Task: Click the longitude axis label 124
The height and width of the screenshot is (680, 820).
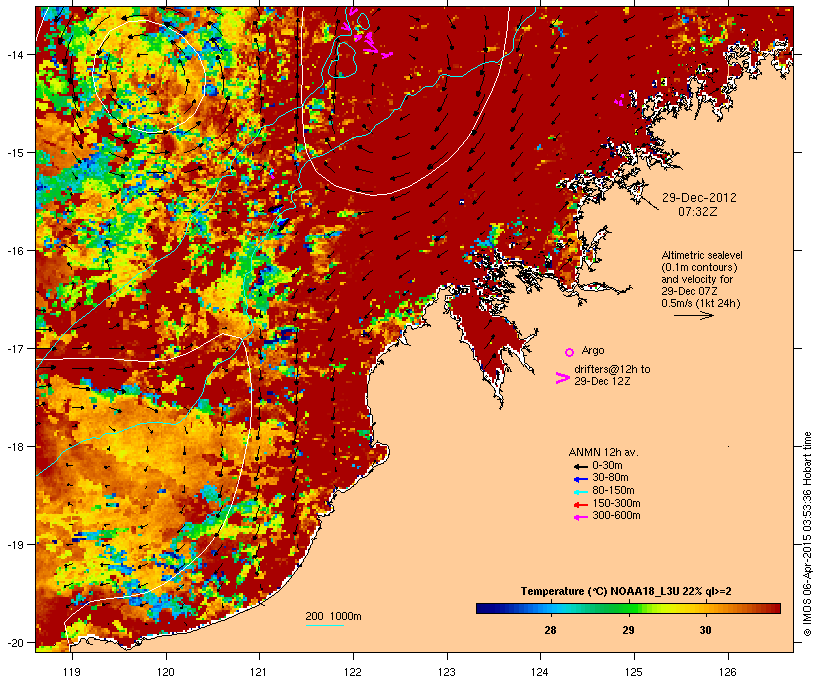Action: click(540, 672)
